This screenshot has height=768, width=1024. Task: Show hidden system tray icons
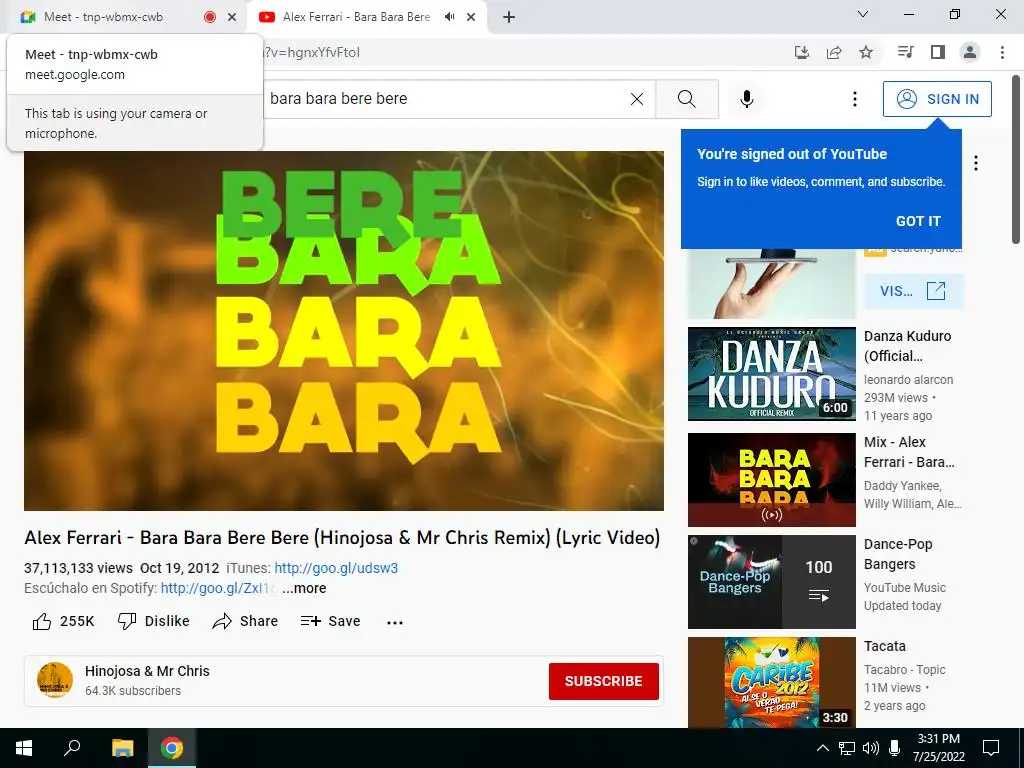tap(823, 748)
